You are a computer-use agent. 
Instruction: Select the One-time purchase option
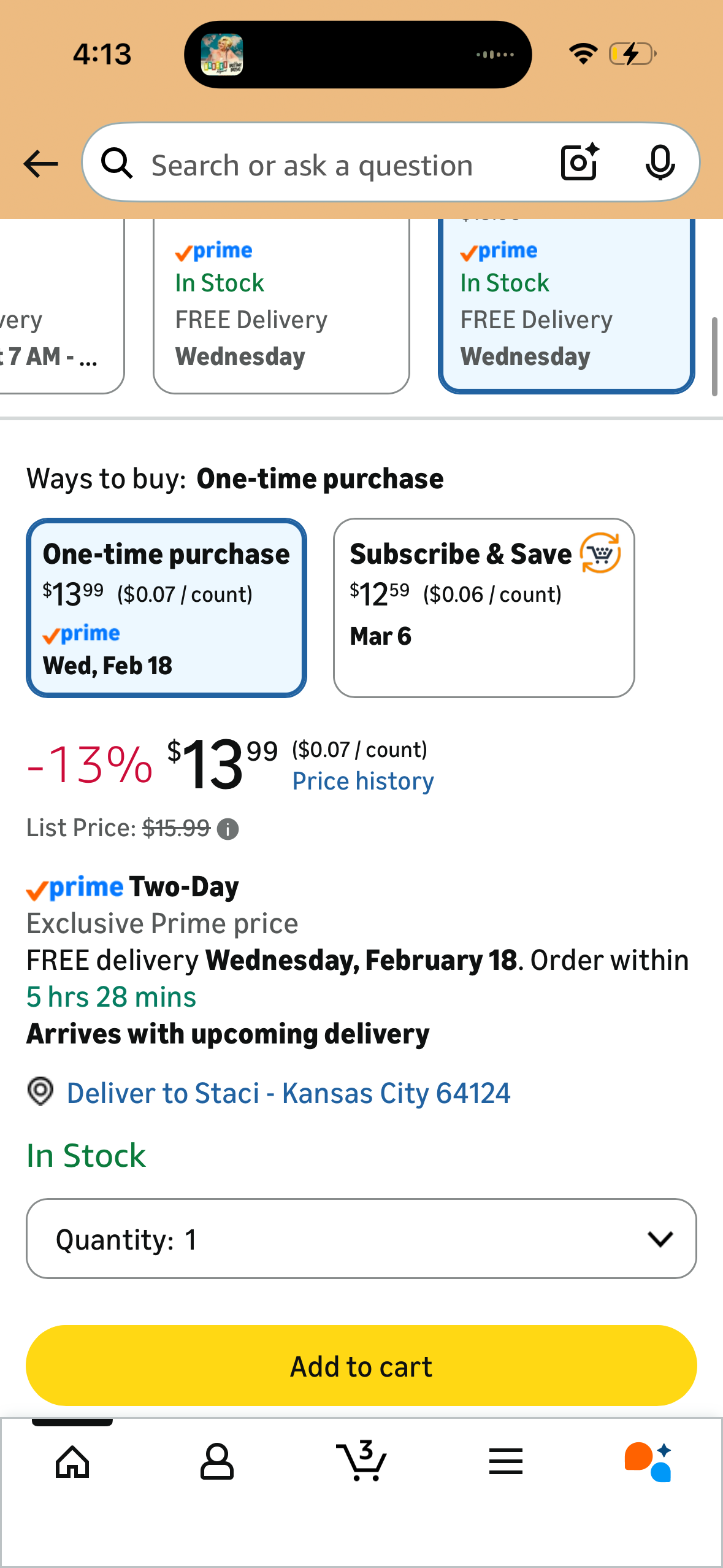pos(166,608)
